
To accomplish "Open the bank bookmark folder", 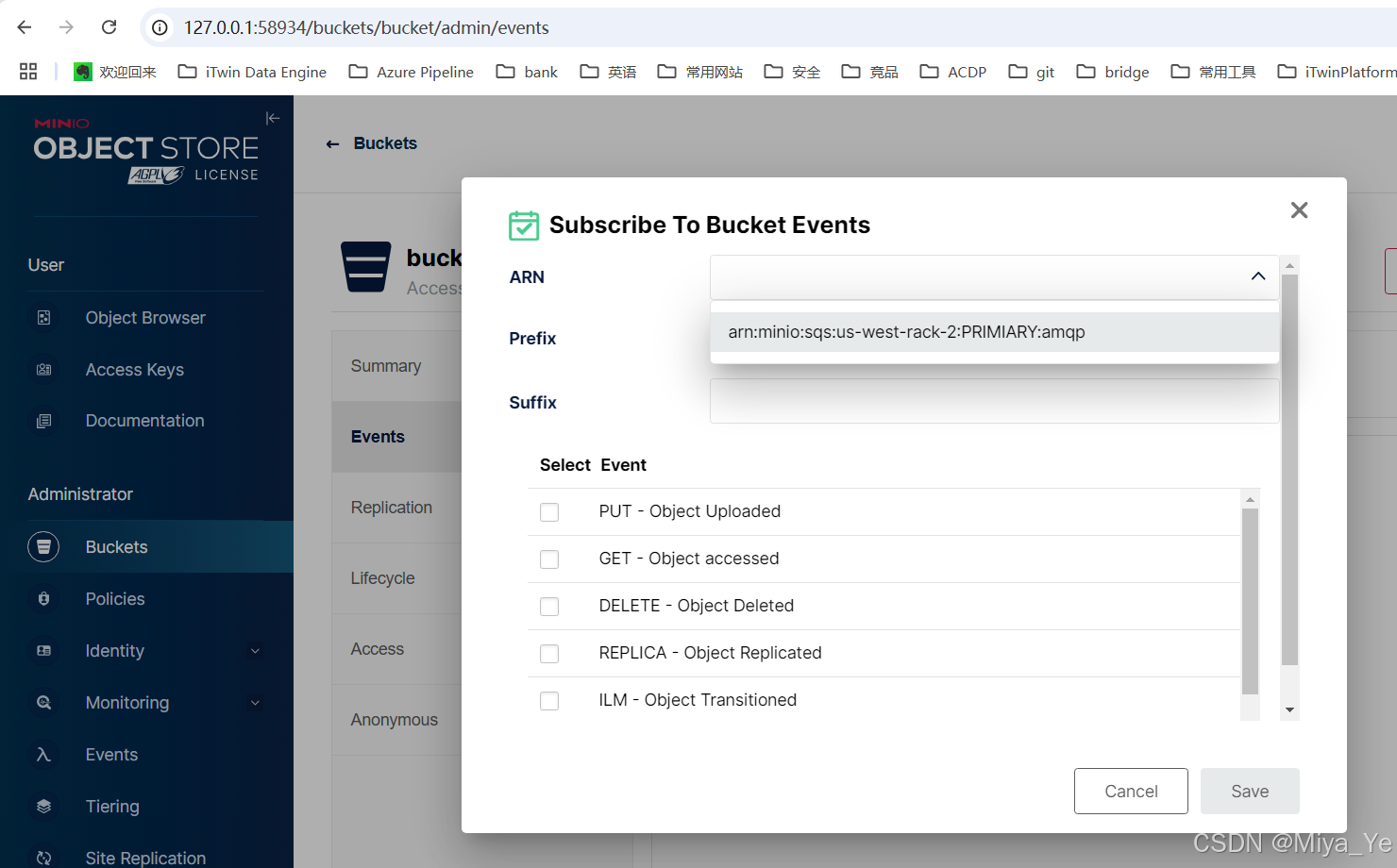I will pyautogui.click(x=527, y=72).
